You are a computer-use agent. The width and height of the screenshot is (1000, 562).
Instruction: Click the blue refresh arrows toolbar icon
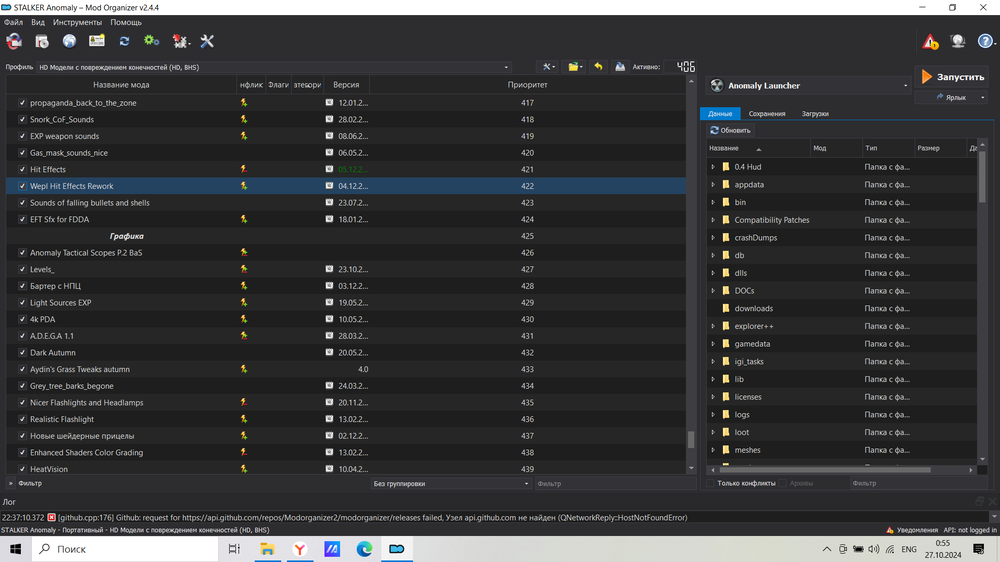point(124,41)
